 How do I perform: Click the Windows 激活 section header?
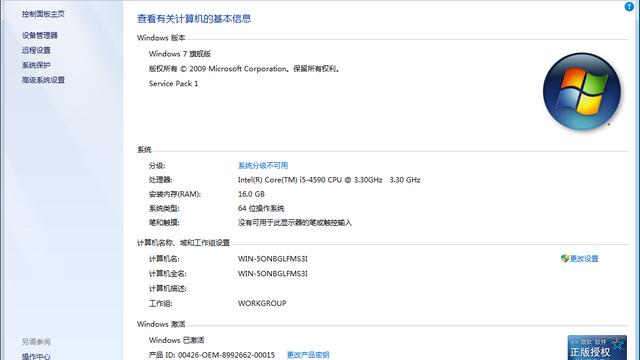click(x=161, y=324)
